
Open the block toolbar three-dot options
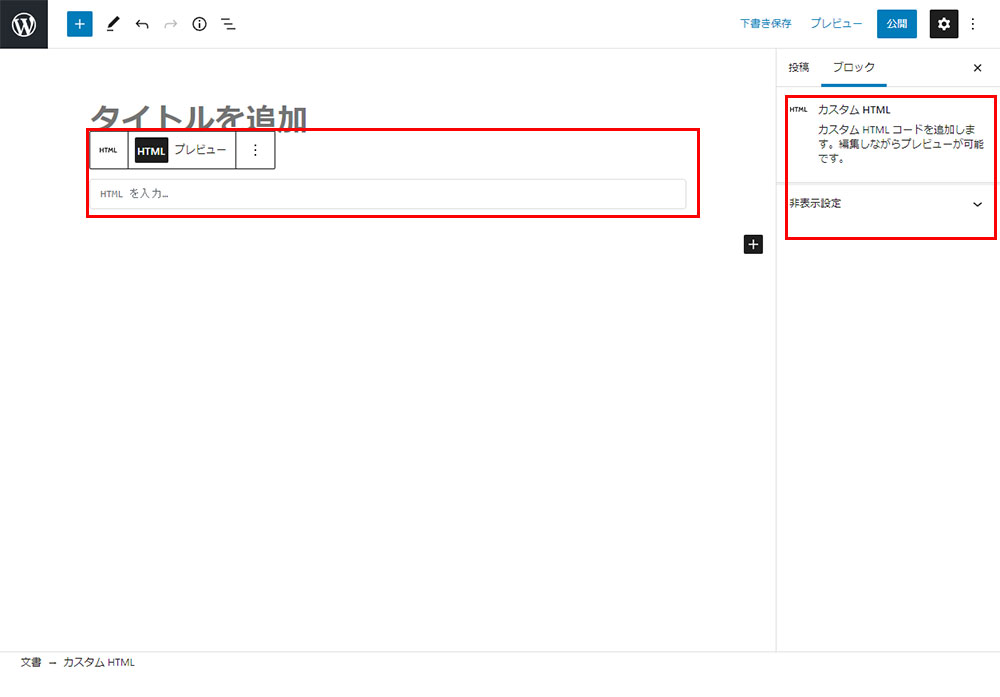click(x=255, y=150)
